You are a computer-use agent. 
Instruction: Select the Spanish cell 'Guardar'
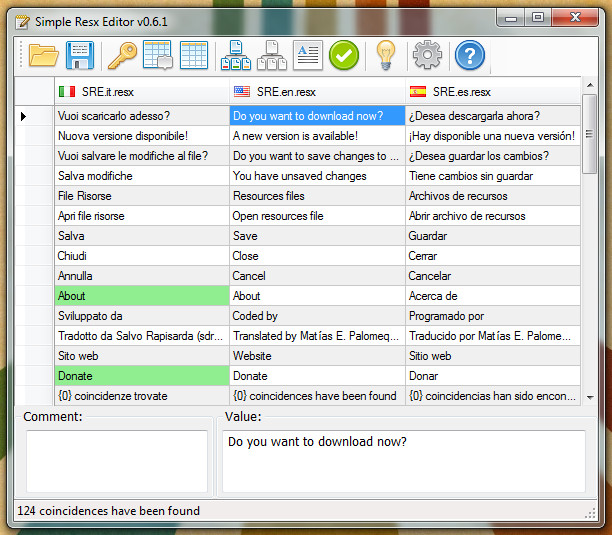click(493, 236)
